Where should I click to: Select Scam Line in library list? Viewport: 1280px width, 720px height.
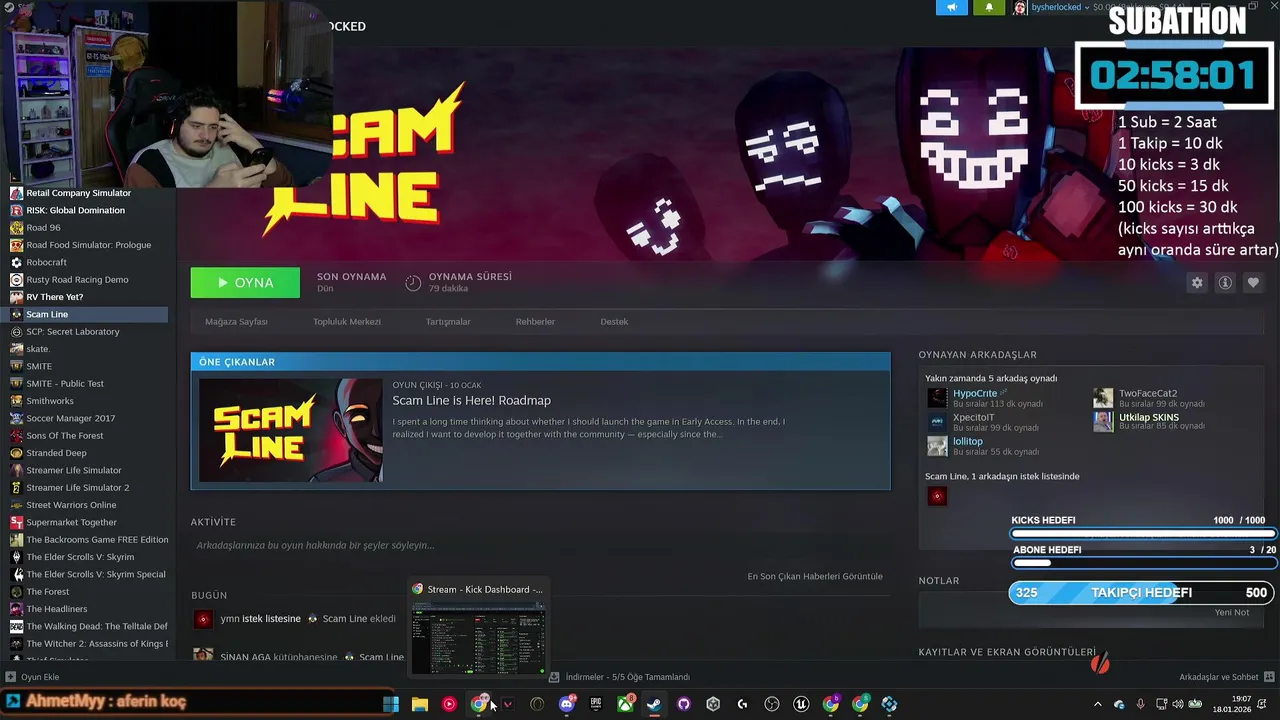(x=88, y=314)
